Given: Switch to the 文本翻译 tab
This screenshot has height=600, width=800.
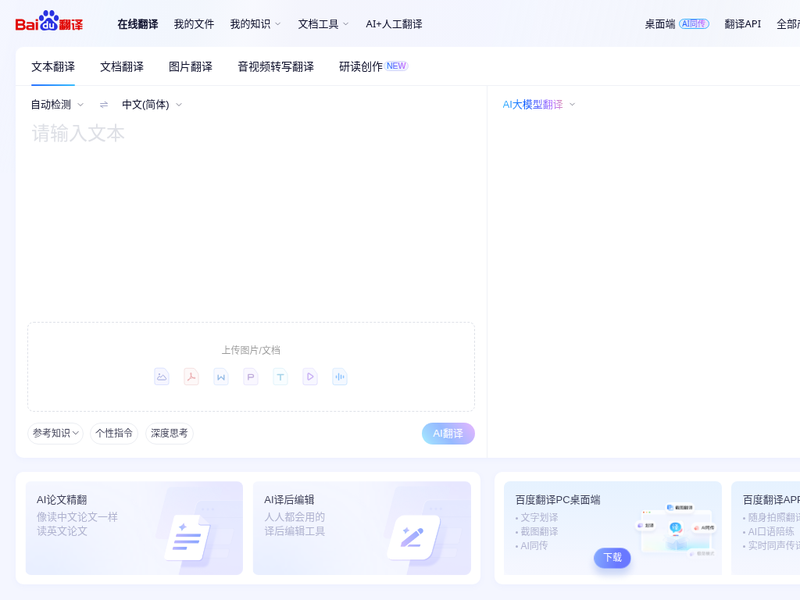Looking at the screenshot, I should (53, 67).
